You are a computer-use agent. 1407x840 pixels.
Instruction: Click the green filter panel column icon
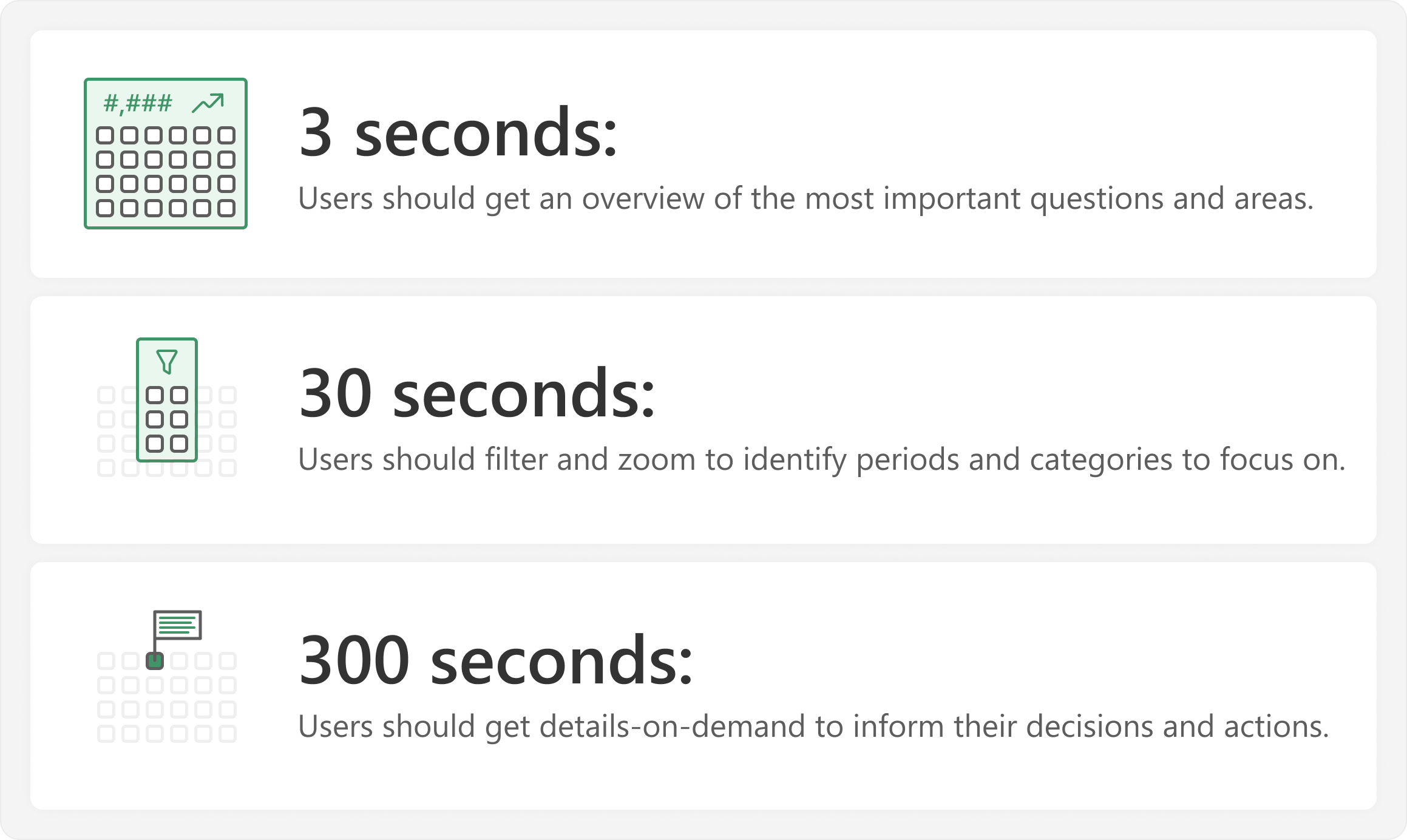pos(167,400)
